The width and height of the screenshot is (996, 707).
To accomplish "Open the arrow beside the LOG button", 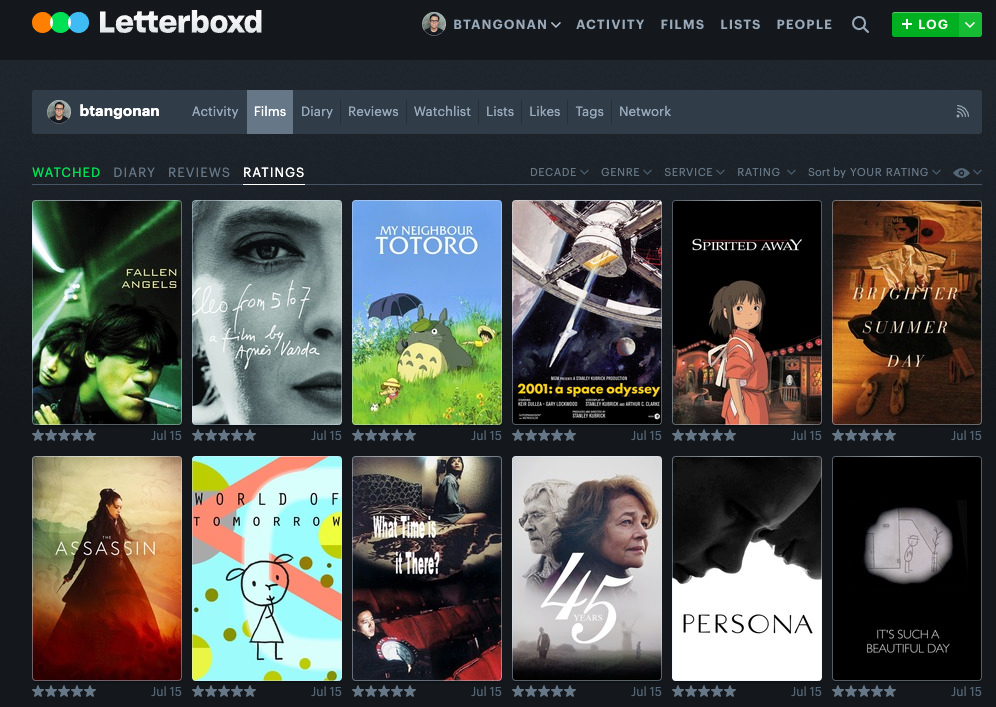I will (x=969, y=25).
